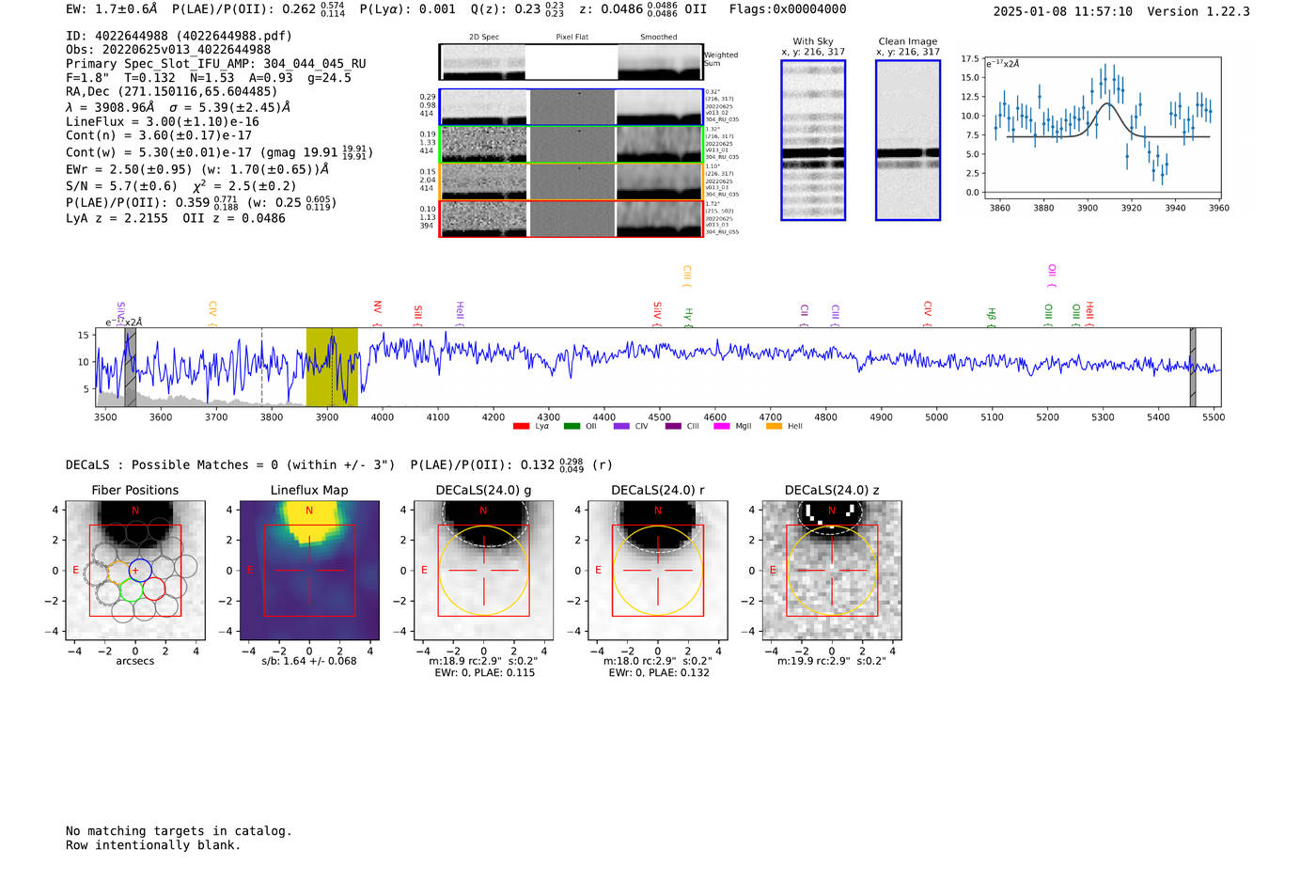This screenshot has width=1316, height=896.
Task: Click the Smoothed column header
Action: coord(659,38)
